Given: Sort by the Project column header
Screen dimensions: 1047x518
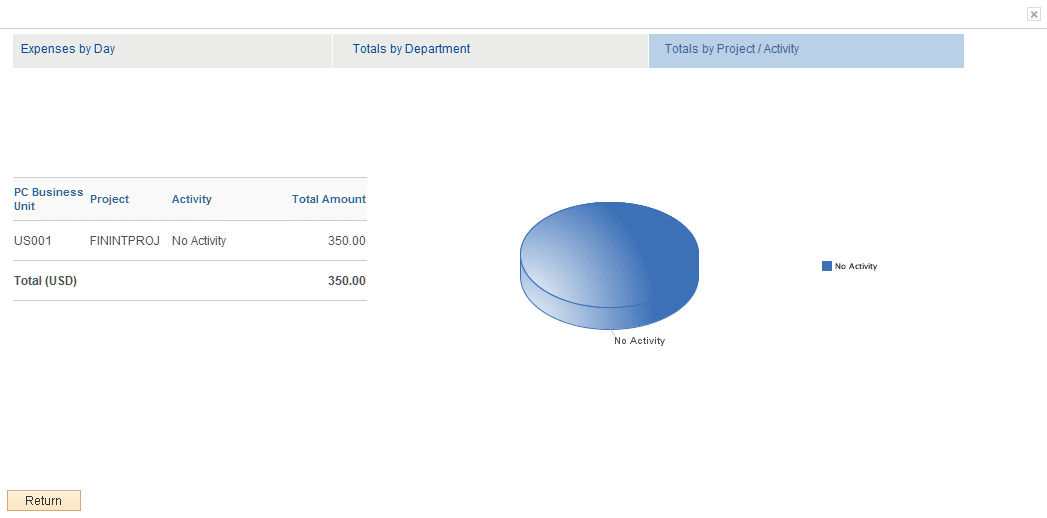Looking at the screenshot, I should [x=110, y=199].
